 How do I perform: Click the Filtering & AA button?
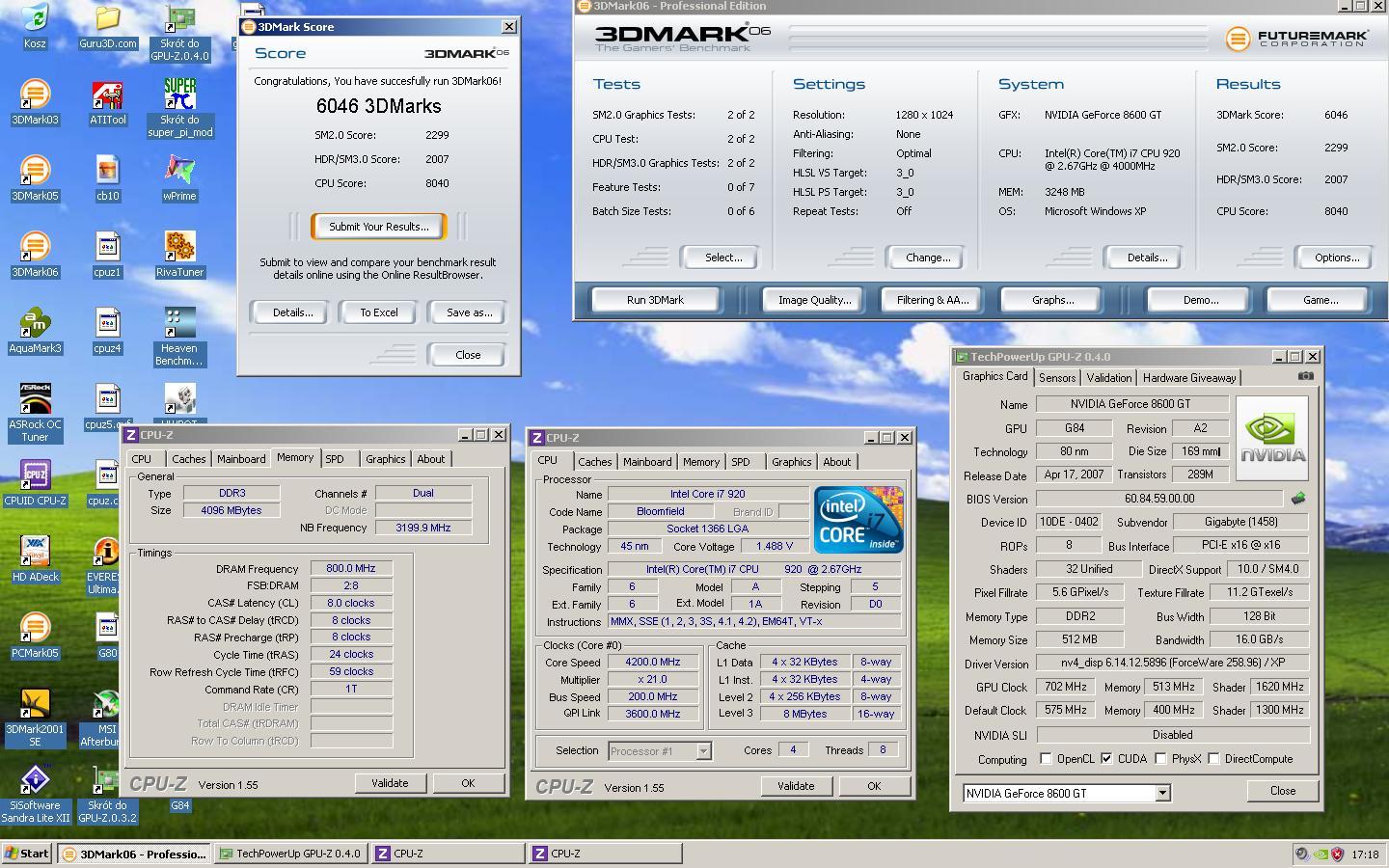coord(933,300)
